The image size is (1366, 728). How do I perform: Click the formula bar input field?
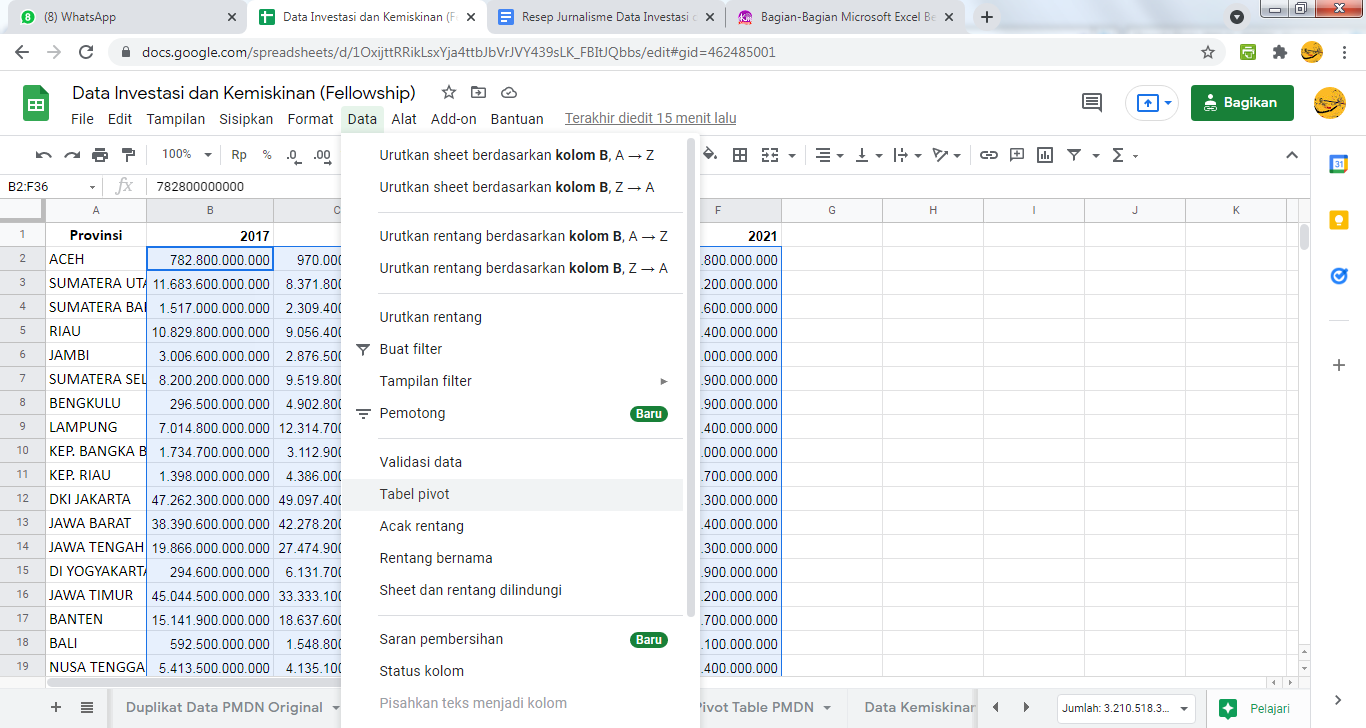pos(700,186)
